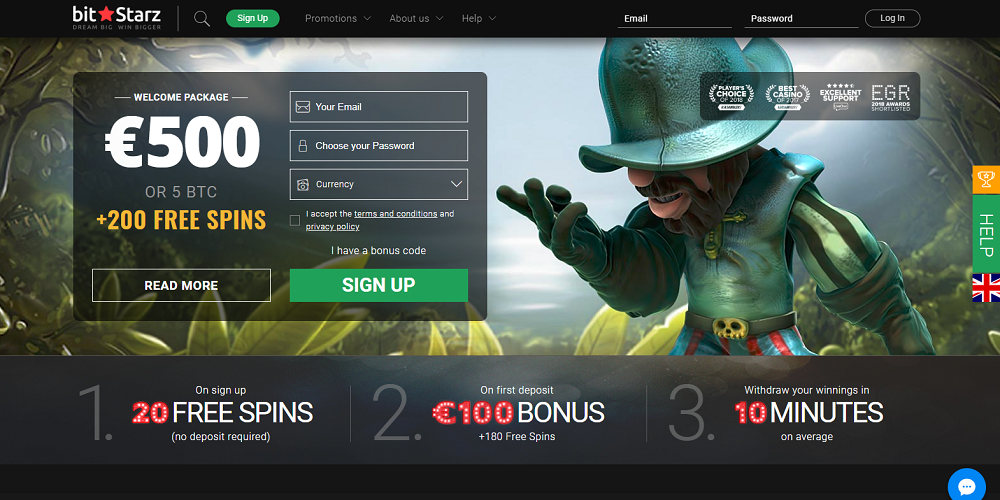Click the orange trophy icon
The image size is (1000, 500).
click(986, 180)
